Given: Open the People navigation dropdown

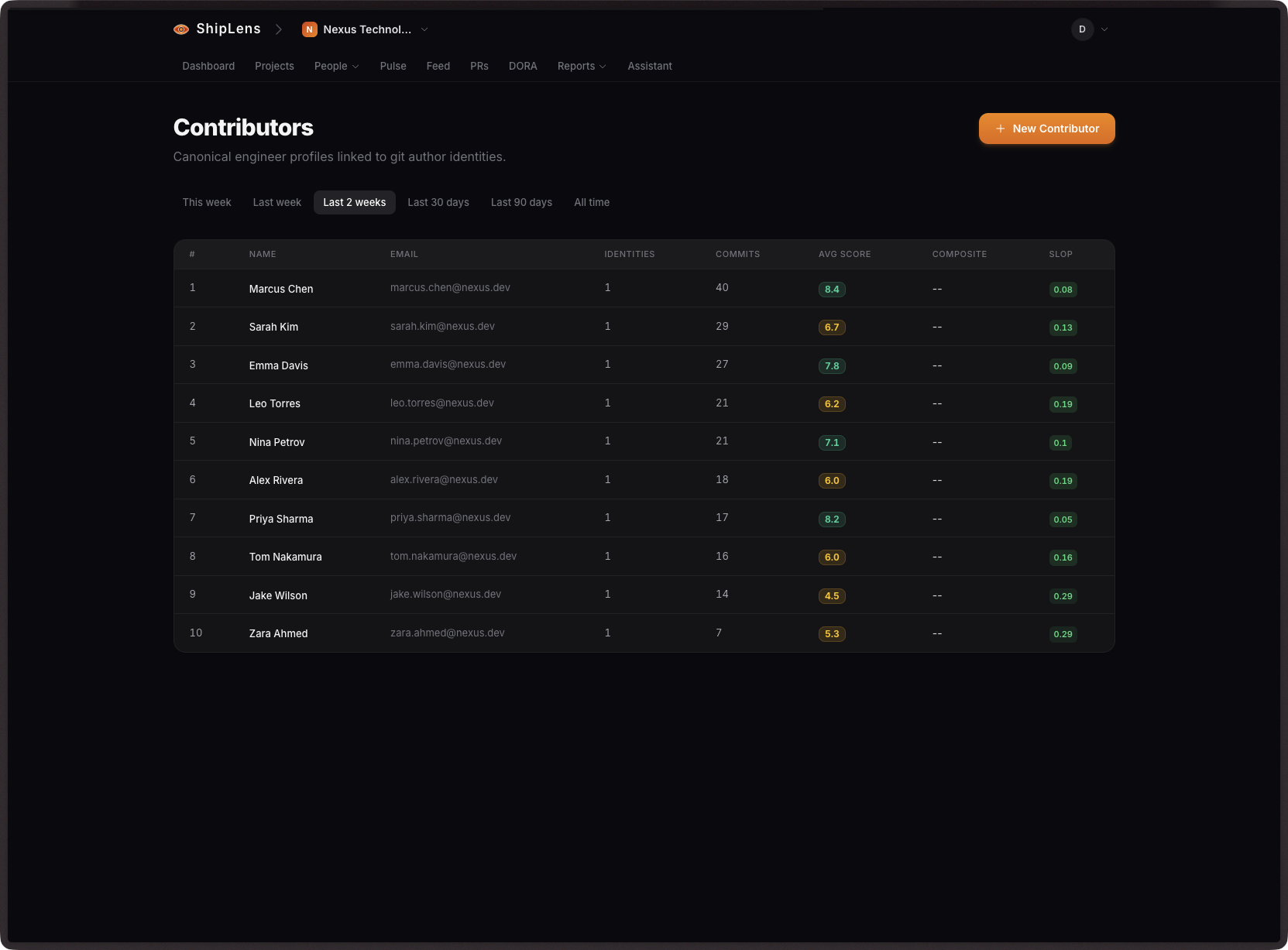Looking at the screenshot, I should coord(336,66).
